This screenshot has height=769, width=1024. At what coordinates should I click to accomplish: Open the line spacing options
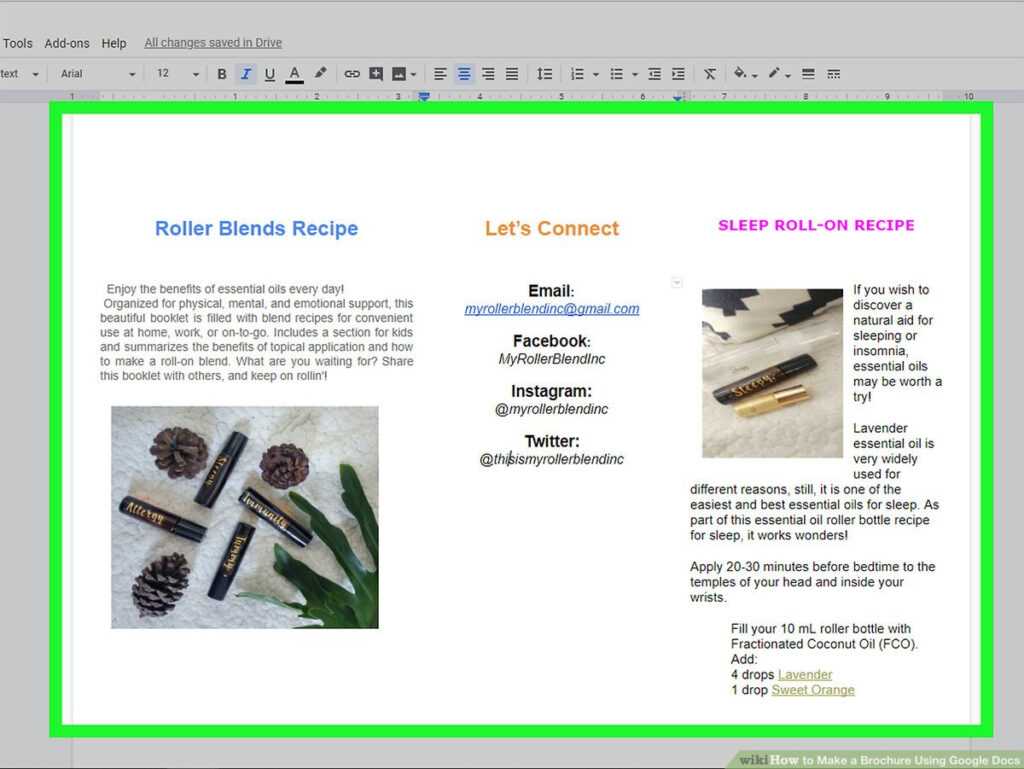pyautogui.click(x=544, y=74)
